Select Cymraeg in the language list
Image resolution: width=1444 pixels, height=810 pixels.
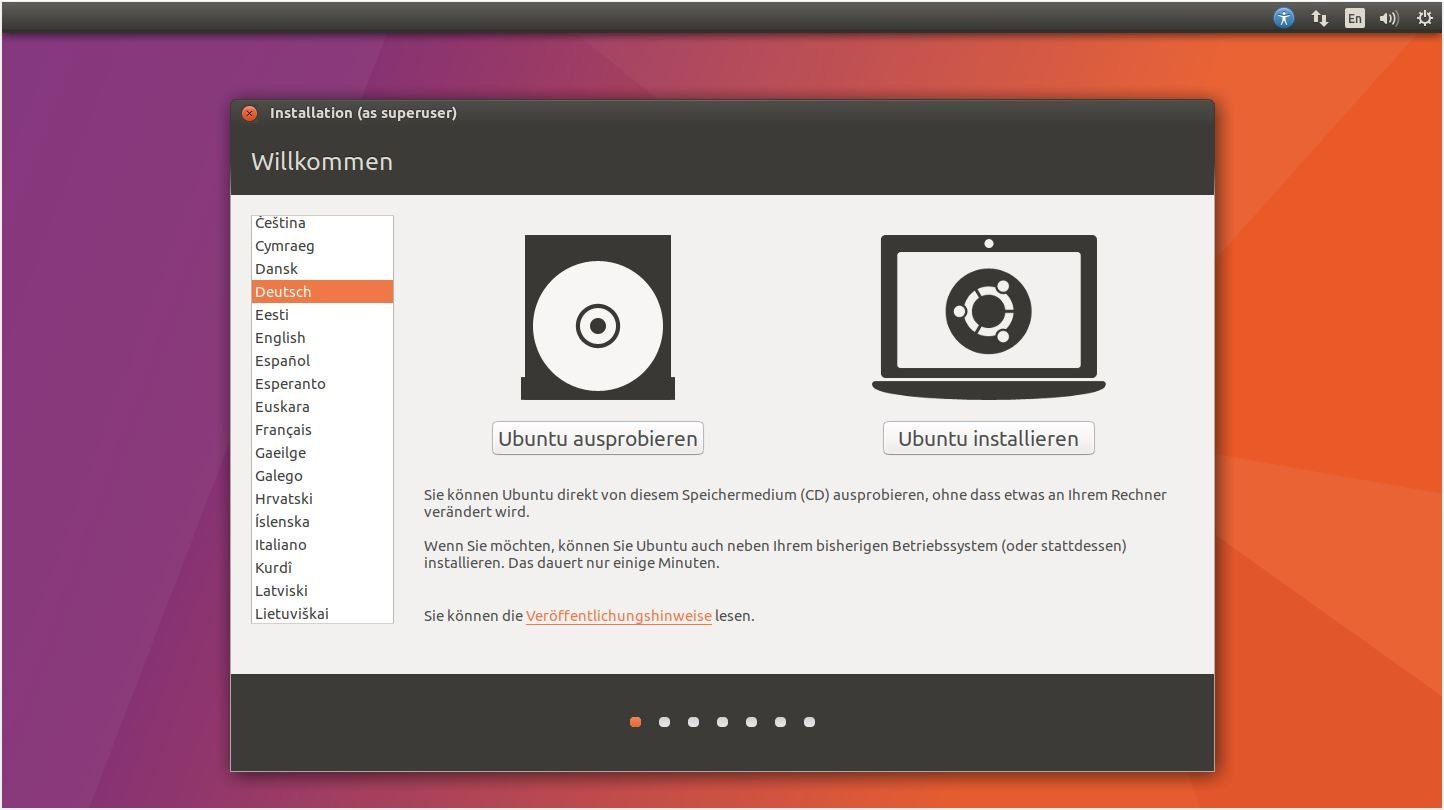pyautogui.click(x=322, y=246)
